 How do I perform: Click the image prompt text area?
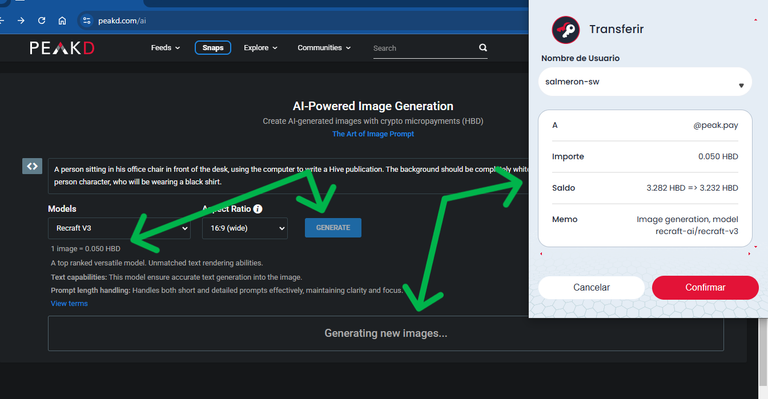(x=289, y=176)
